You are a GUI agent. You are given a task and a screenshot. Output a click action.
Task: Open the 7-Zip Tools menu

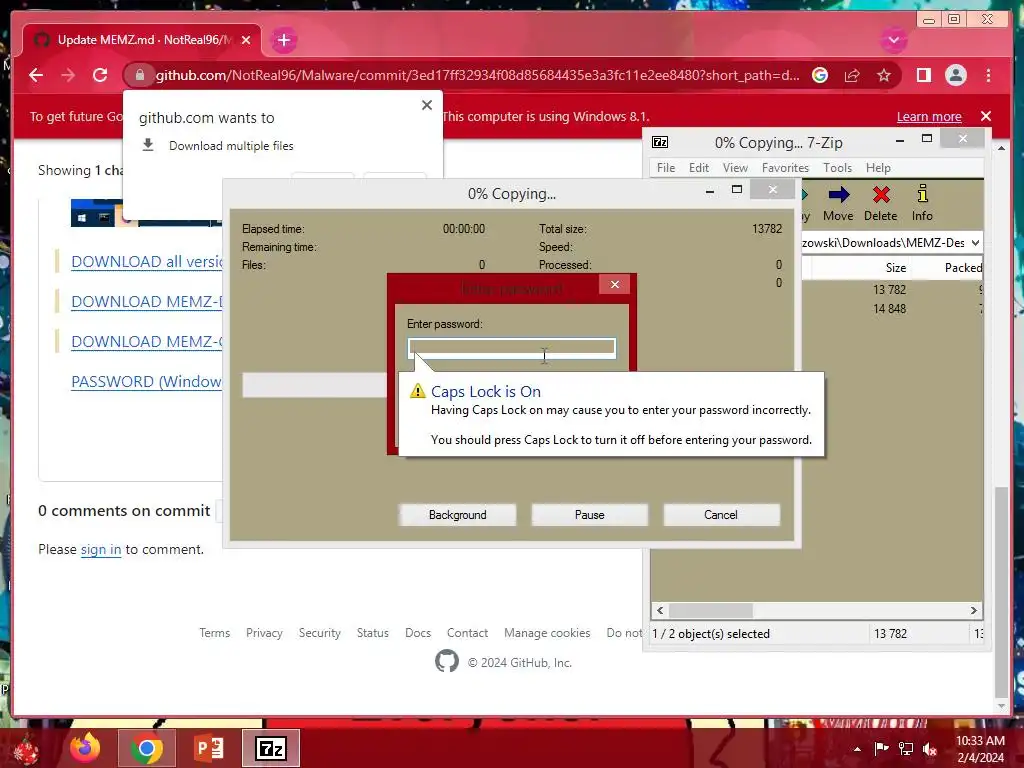pos(837,168)
